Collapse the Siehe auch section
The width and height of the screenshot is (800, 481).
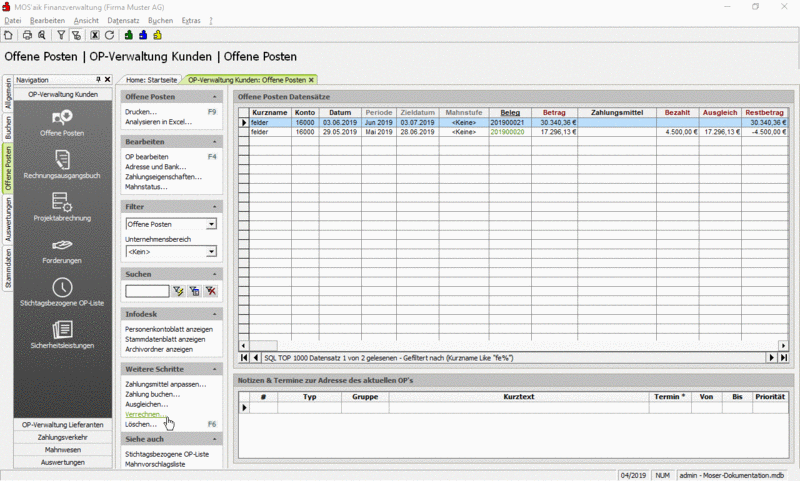214,439
